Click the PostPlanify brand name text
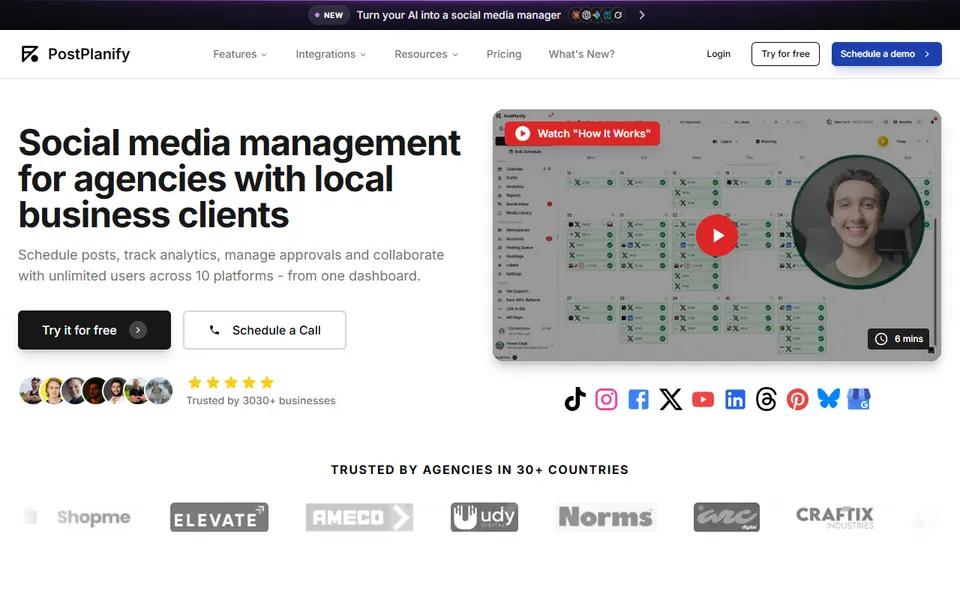 (89, 54)
